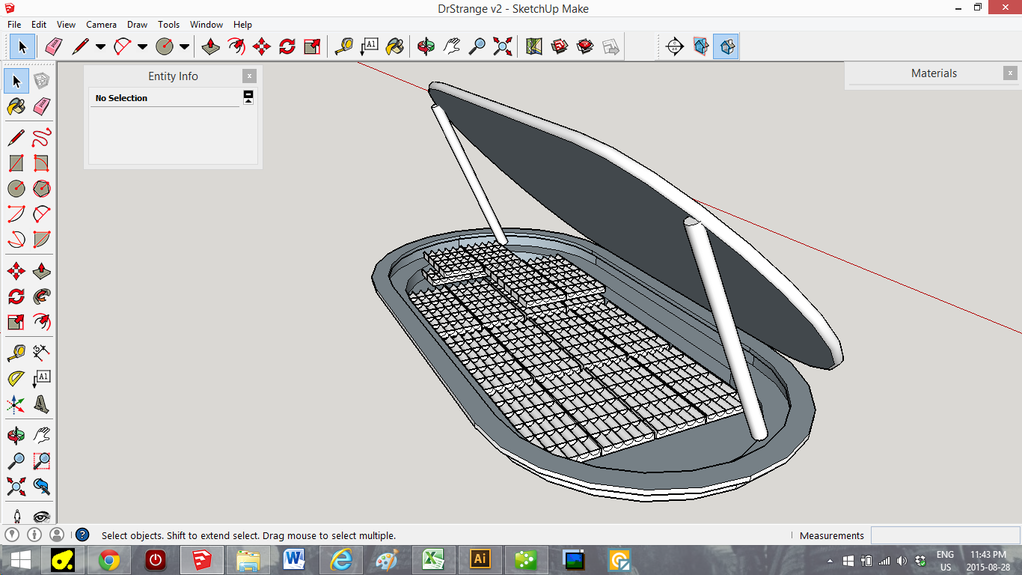
Task: Activate the Follow Me tool
Action: click(x=42, y=297)
